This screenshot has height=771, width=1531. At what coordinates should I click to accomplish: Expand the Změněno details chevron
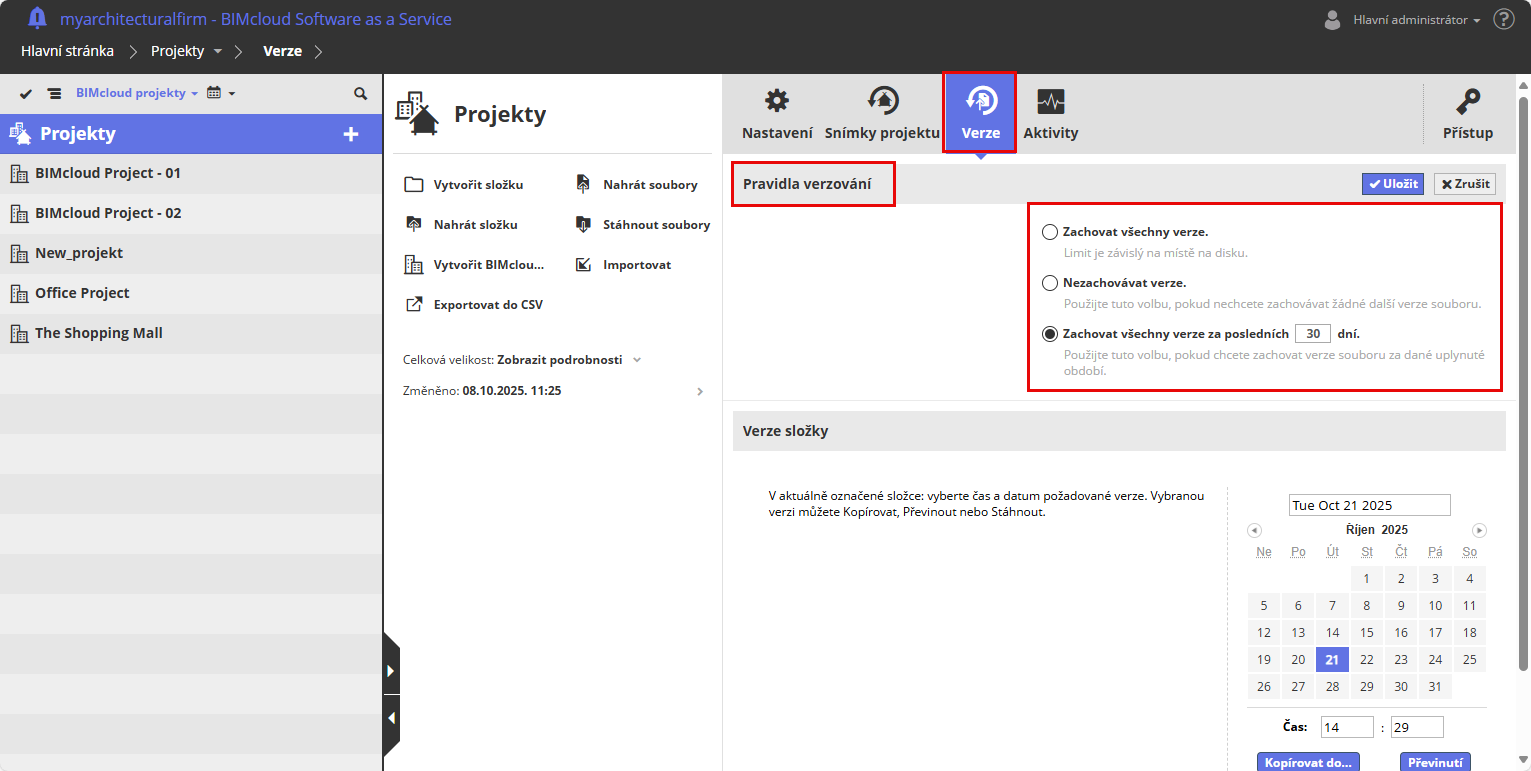pyautogui.click(x=699, y=392)
